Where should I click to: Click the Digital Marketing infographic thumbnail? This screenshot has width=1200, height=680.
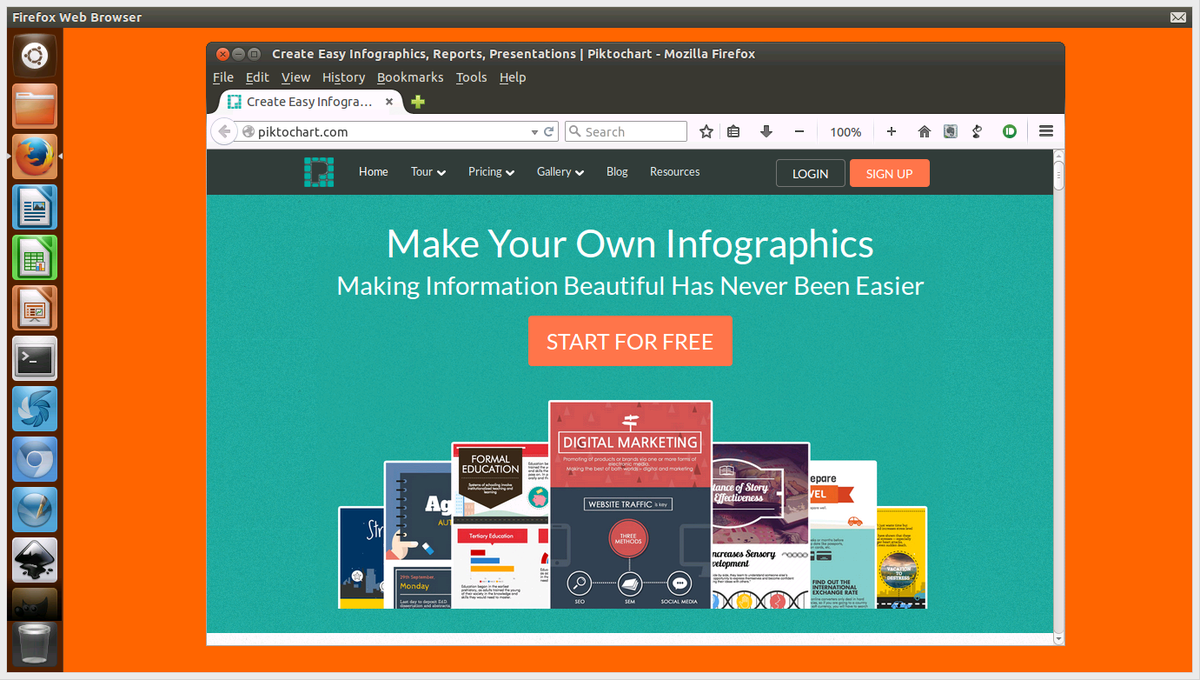[x=630, y=505]
